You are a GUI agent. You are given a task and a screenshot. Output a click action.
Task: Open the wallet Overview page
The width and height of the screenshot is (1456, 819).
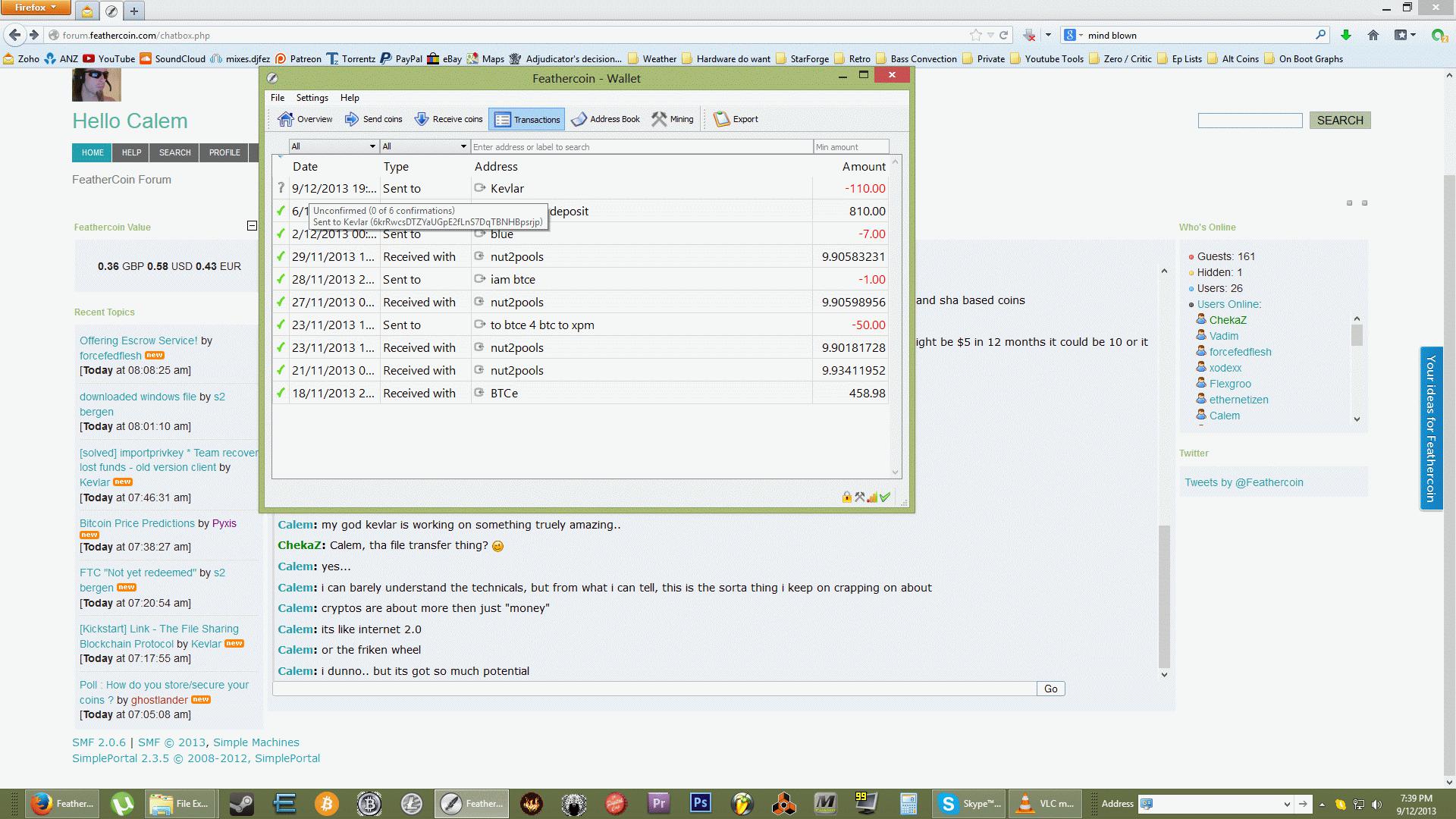coord(305,119)
